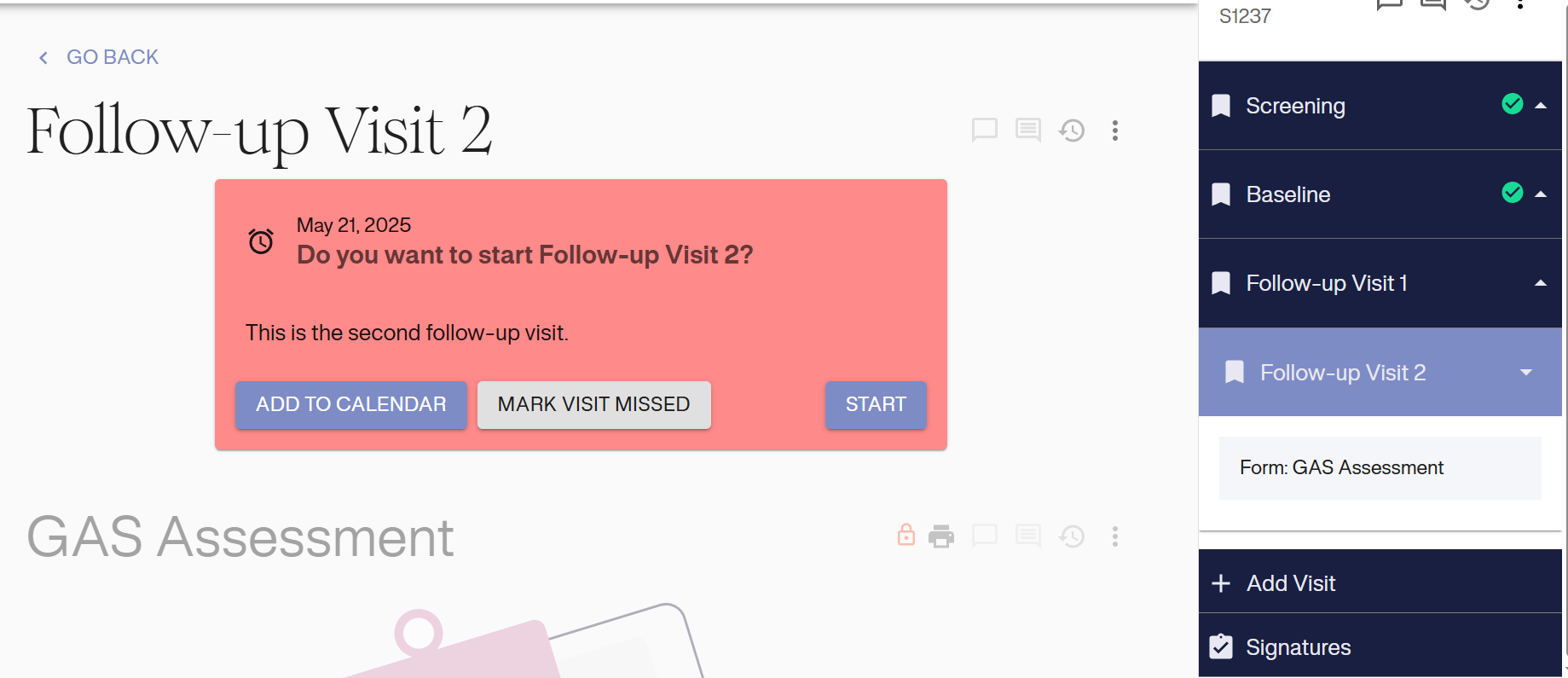The height and width of the screenshot is (678, 1568).
Task: View history for Follow-up Visit 2
Action: tap(1072, 130)
